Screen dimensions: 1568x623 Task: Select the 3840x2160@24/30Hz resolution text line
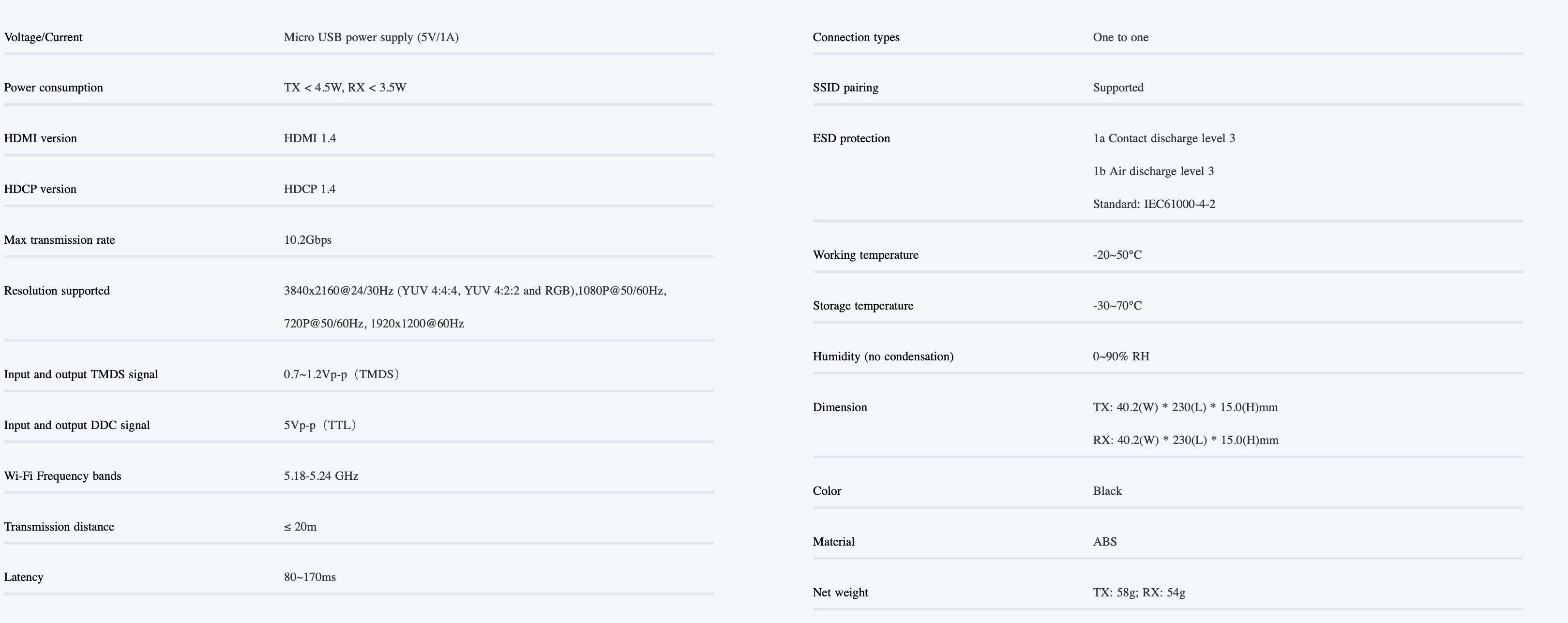tap(475, 291)
